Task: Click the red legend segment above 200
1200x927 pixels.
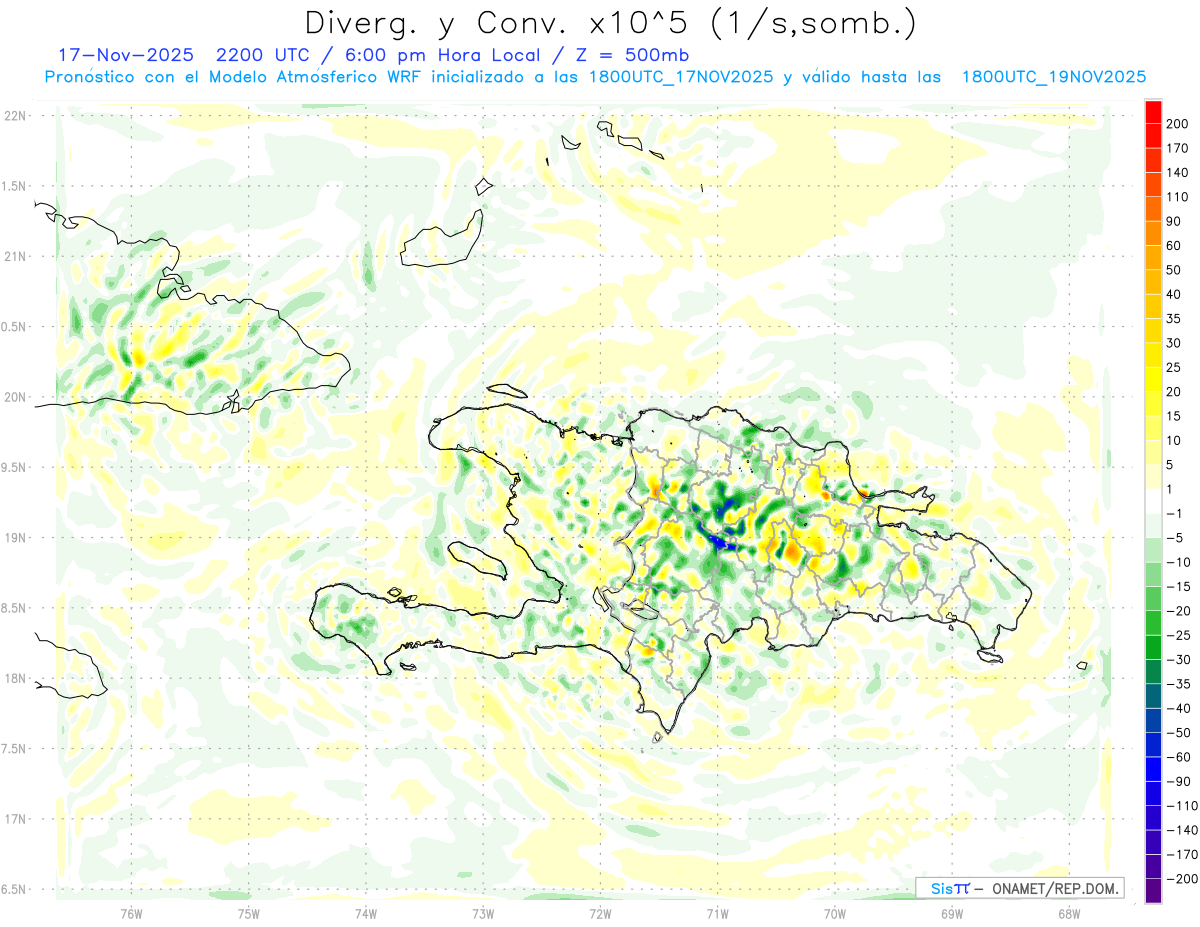Action: click(x=1153, y=111)
